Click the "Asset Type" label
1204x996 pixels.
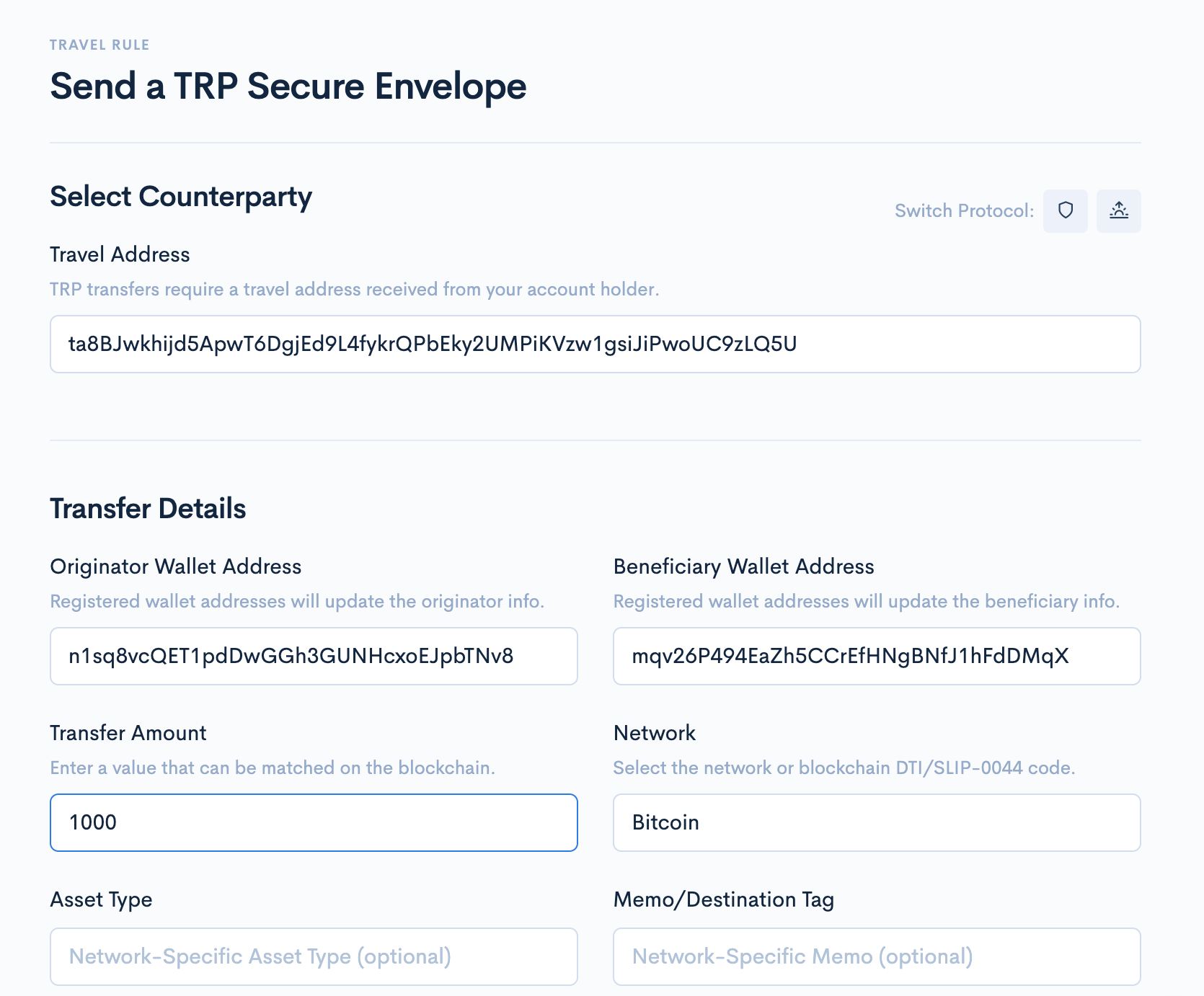point(101,899)
